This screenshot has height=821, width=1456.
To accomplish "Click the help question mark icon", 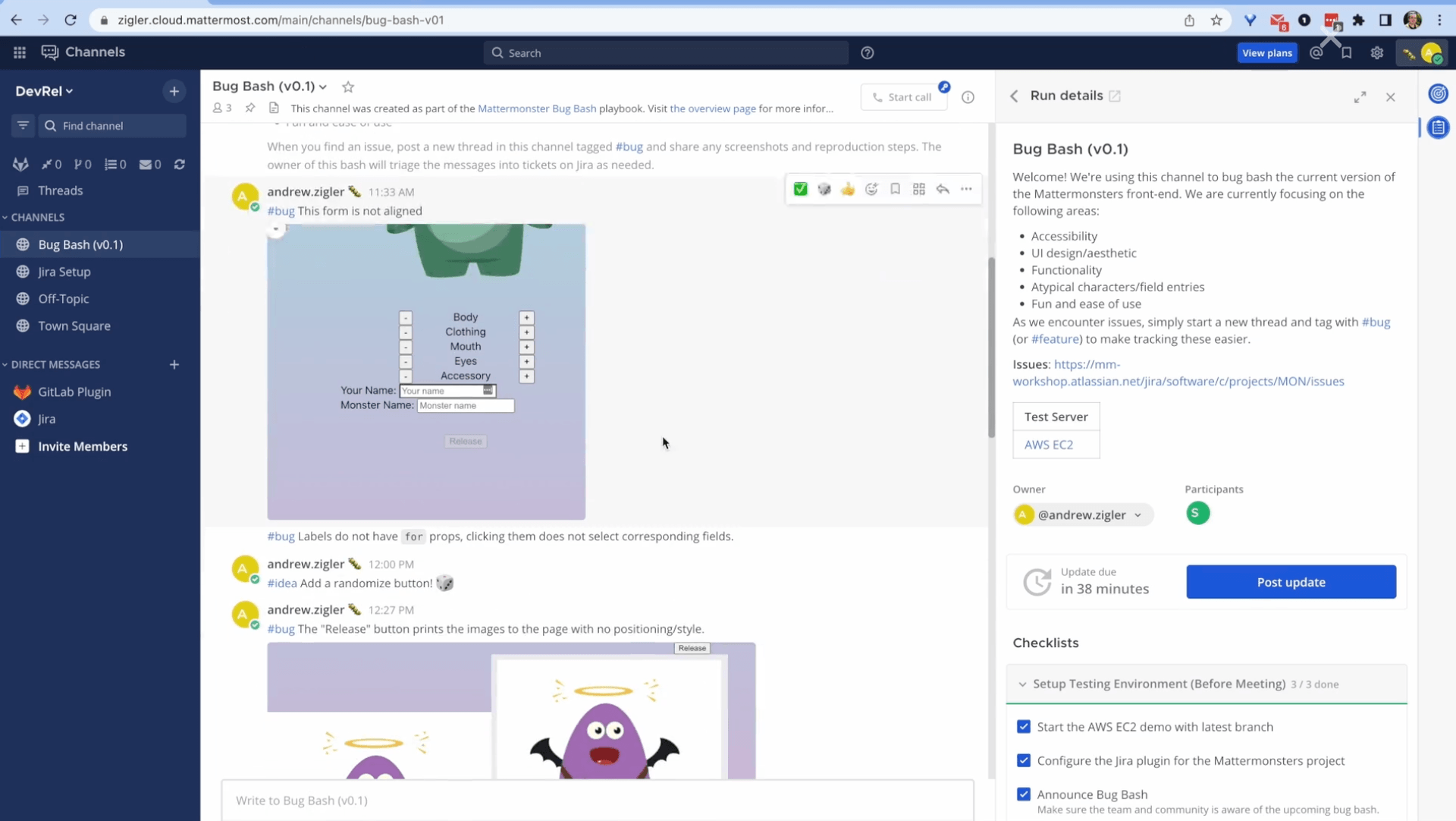I will click(x=868, y=53).
